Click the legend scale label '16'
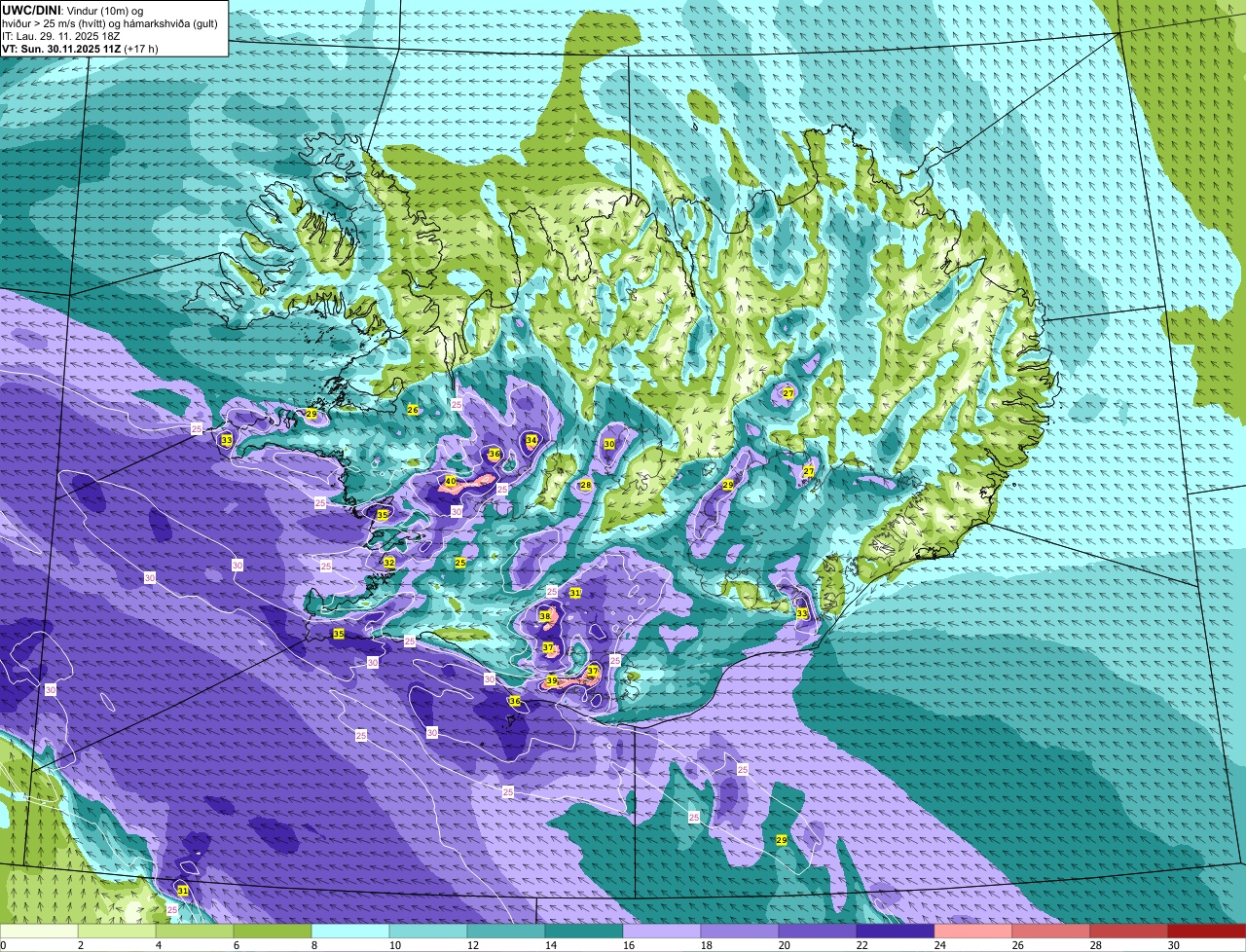 (629, 945)
